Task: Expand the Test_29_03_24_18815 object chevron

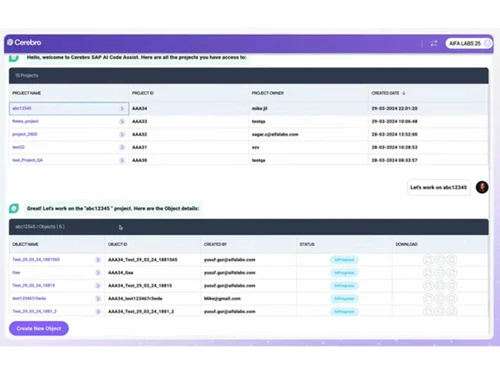Action: tap(98, 286)
